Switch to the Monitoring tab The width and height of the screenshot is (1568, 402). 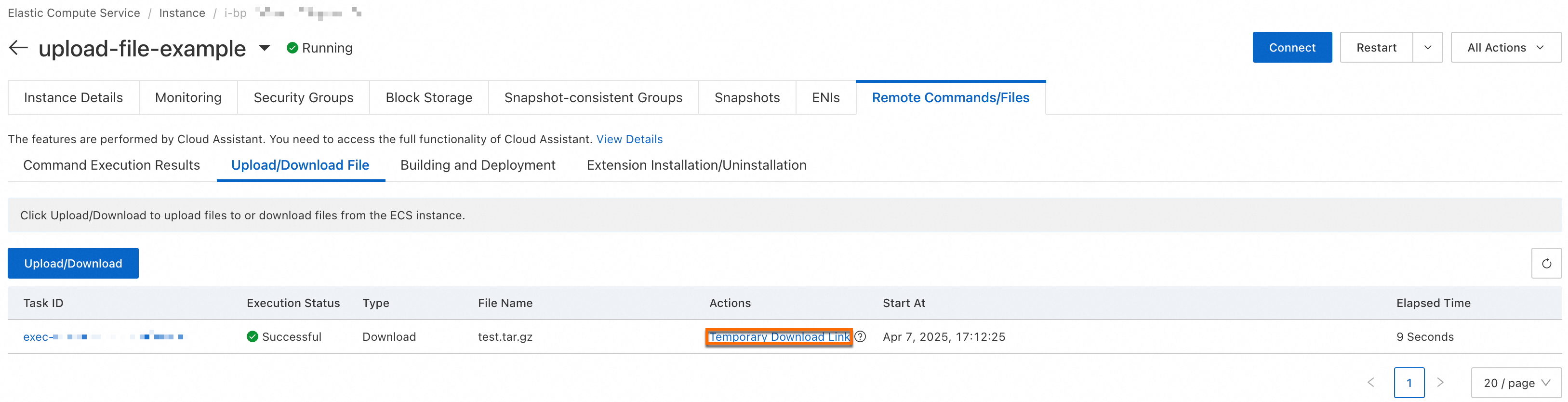188,97
